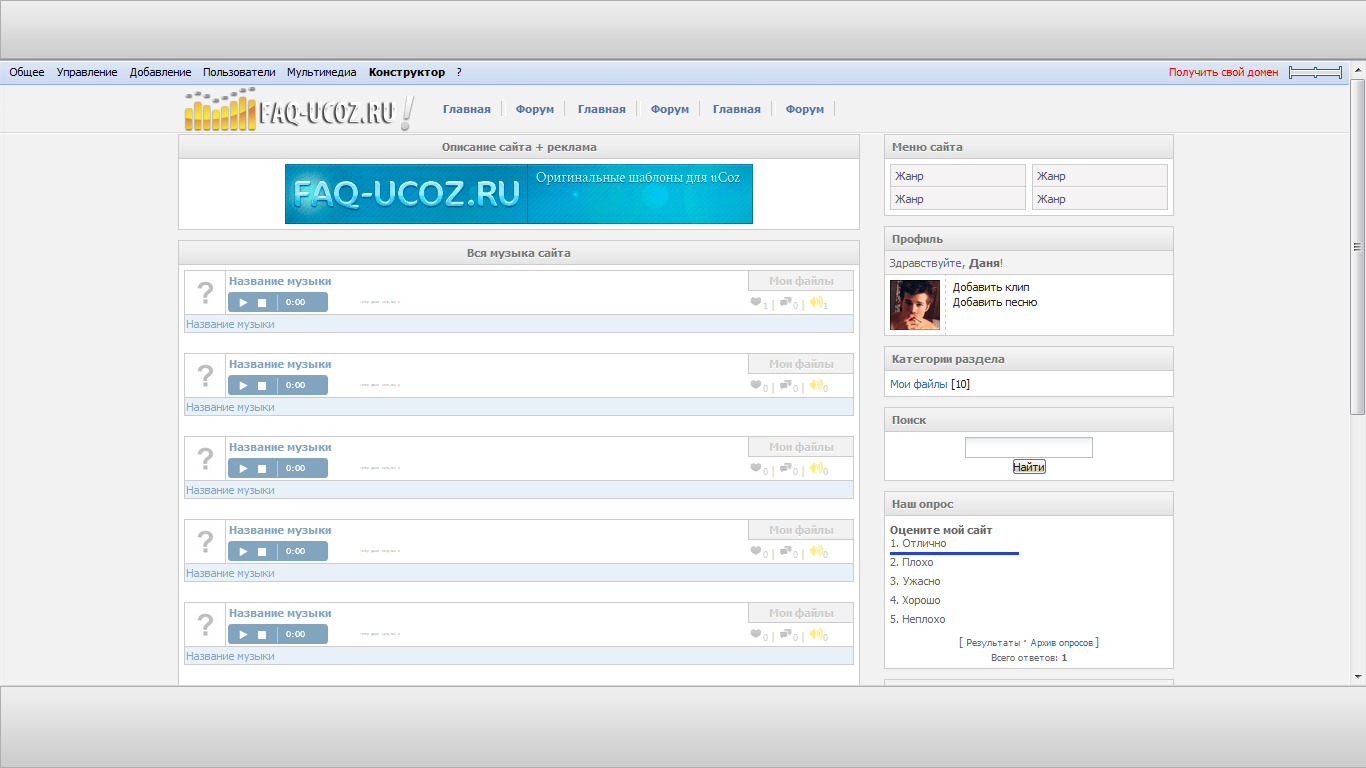Click the FAQ-UCOZ.RU banner advertisement
This screenshot has height=768, width=1366.
(519, 194)
